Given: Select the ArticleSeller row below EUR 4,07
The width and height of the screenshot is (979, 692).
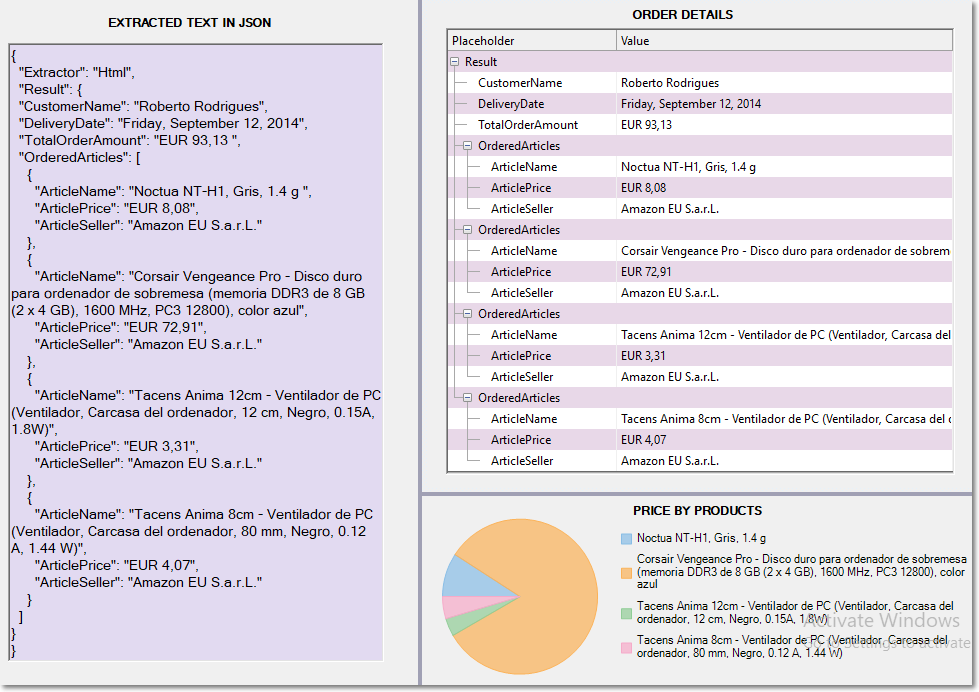Looking at the screenshot, I should pos(522,461).
